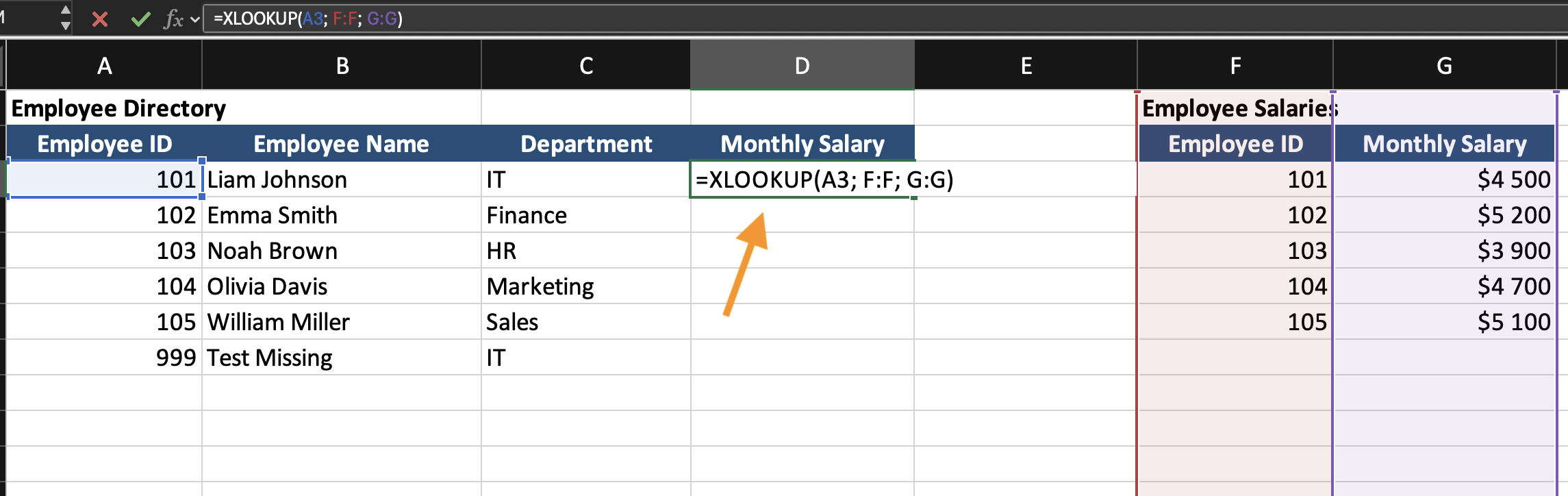Viewport: 1568px width, 496px height.
Task: Click the Employee Directory title cell
Action: click(118, 108)
